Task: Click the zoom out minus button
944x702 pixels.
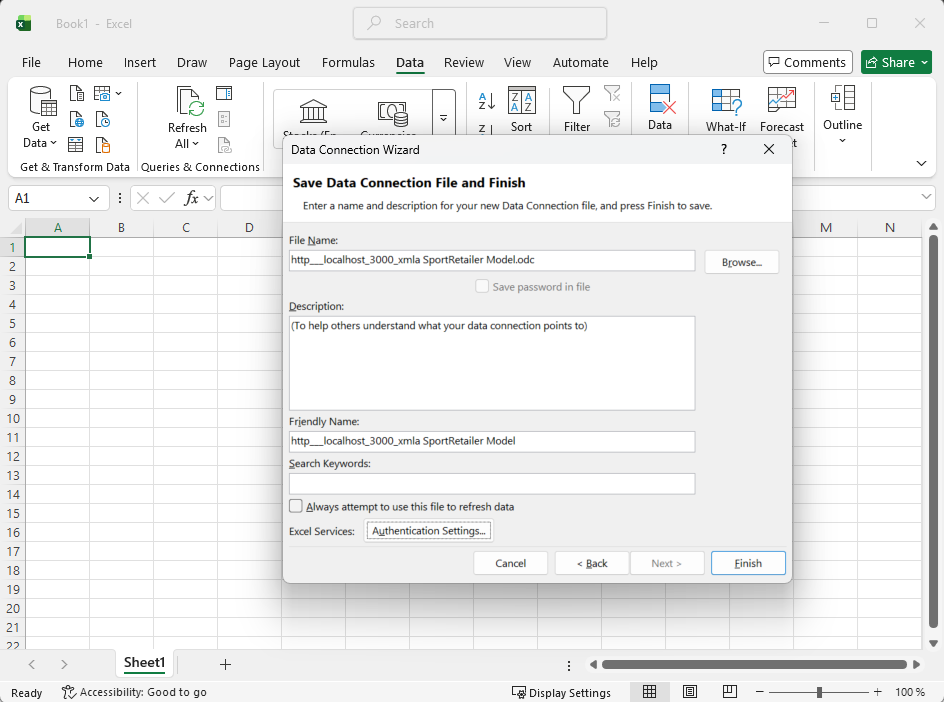Action: coord(760,692)
